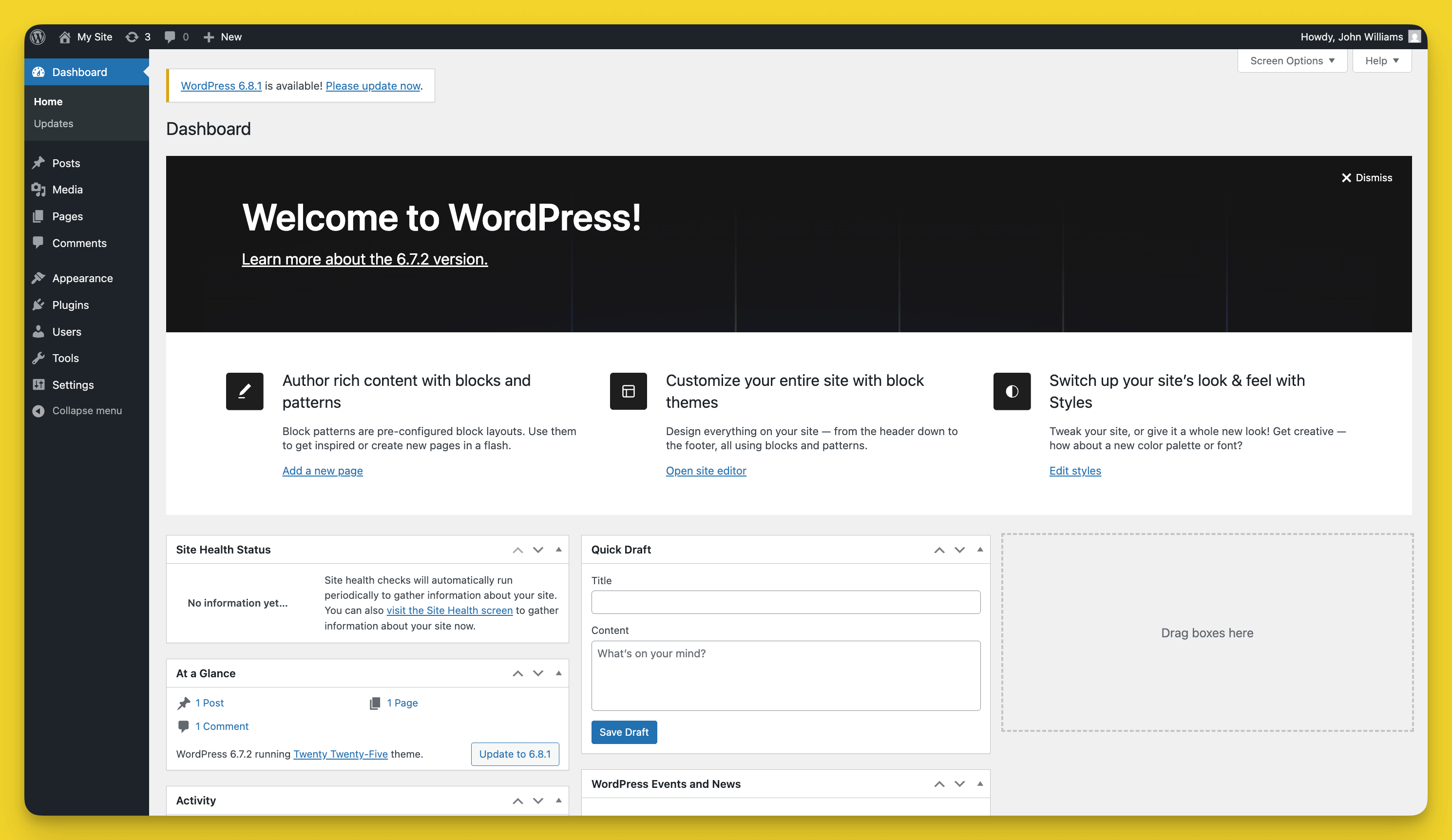This screenshot has height=840, width=1452.
Task: Click the Please update now link
Action: 372,85
